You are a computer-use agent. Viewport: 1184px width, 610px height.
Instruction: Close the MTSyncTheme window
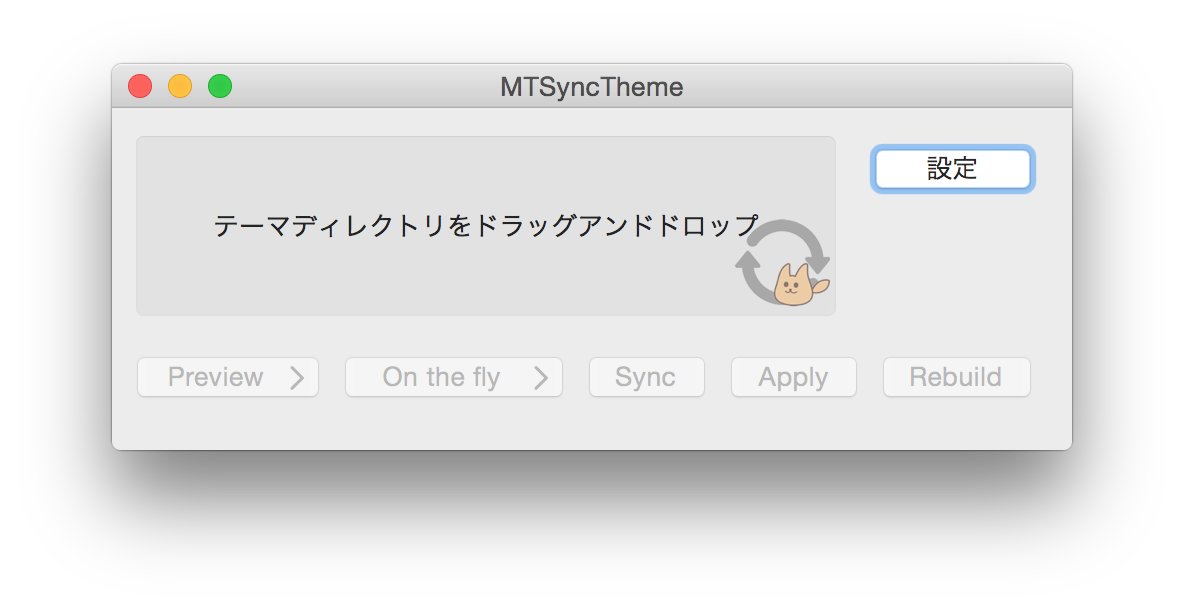point(140,86)
